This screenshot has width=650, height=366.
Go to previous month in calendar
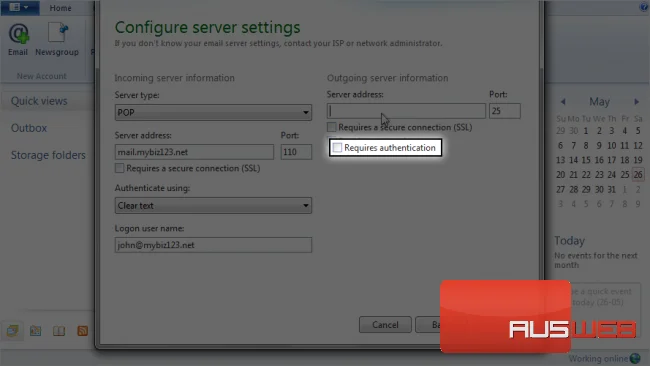[563, 102]
